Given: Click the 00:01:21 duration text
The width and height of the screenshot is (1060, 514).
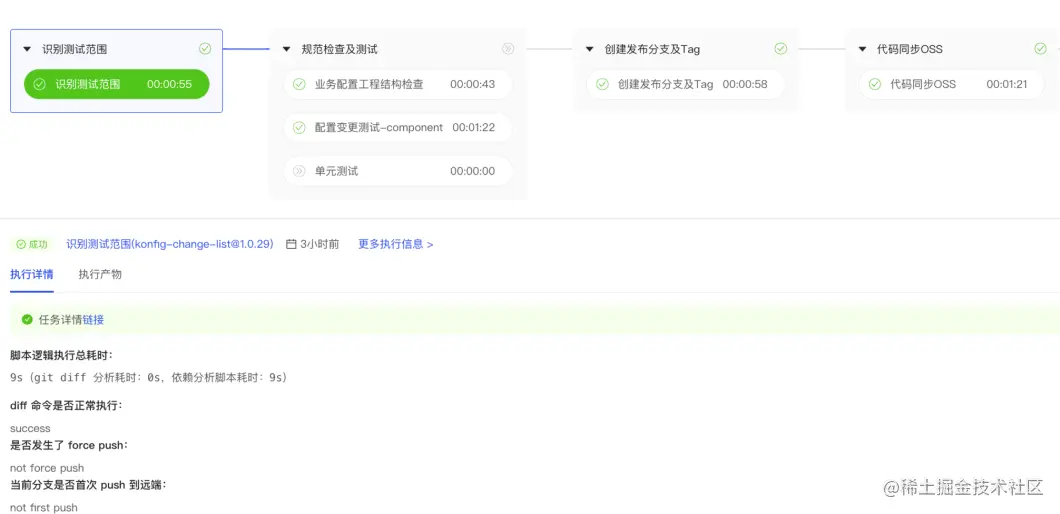Looking at the screenshot, I should (x=1007, y=85).
